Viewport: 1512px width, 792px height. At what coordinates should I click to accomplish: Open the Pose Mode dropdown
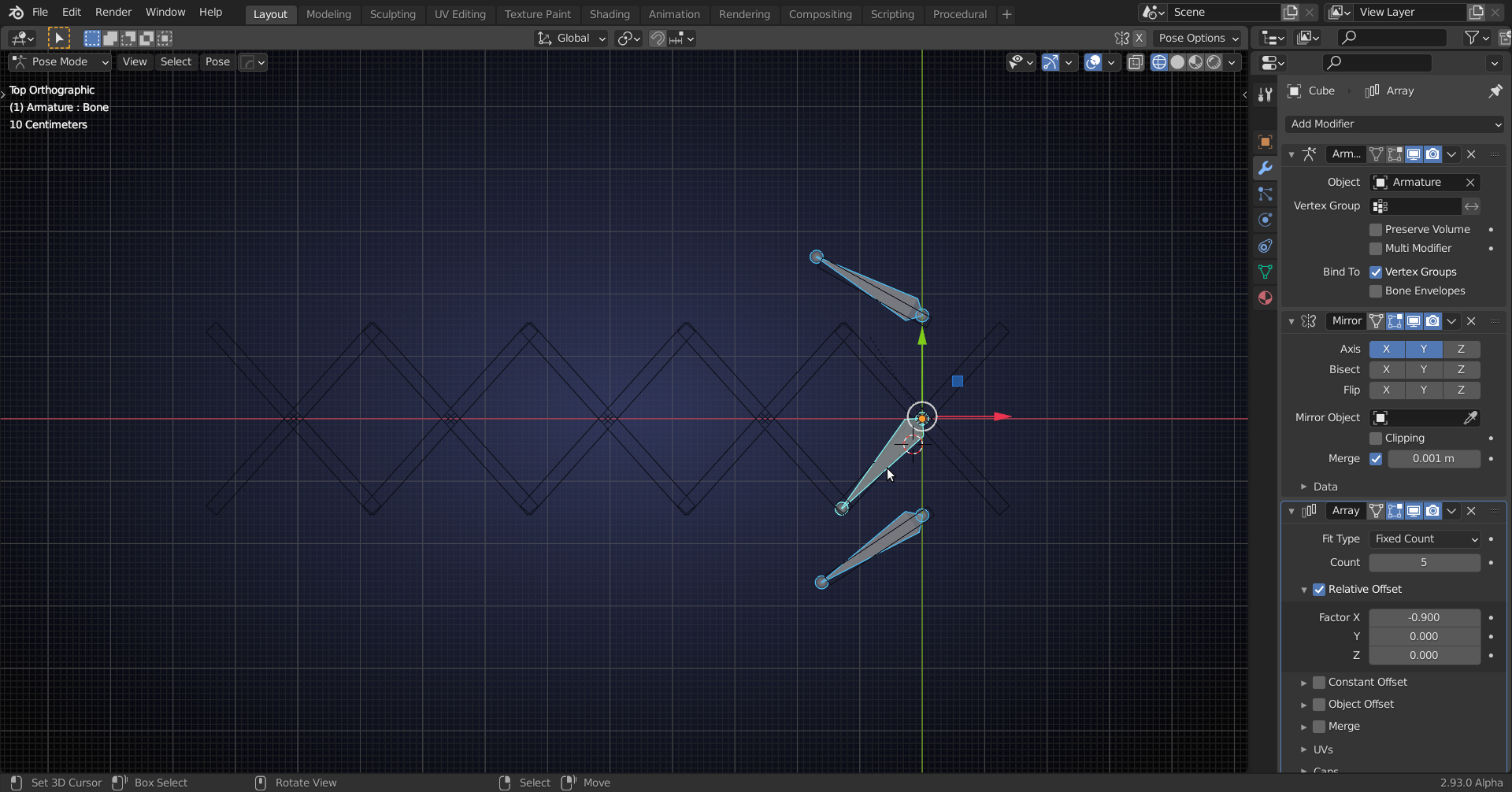60,62
